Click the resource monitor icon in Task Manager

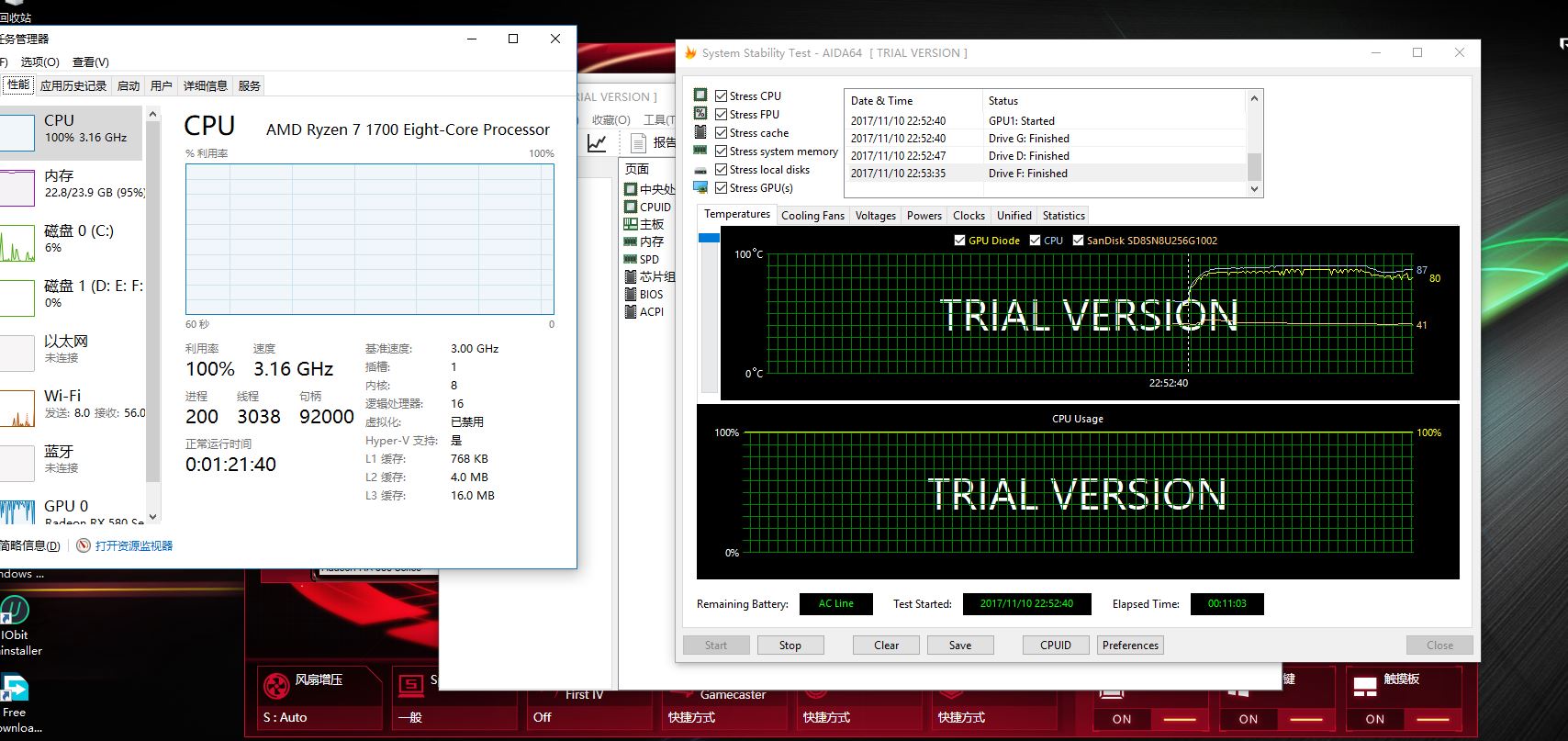click(84, 545)
